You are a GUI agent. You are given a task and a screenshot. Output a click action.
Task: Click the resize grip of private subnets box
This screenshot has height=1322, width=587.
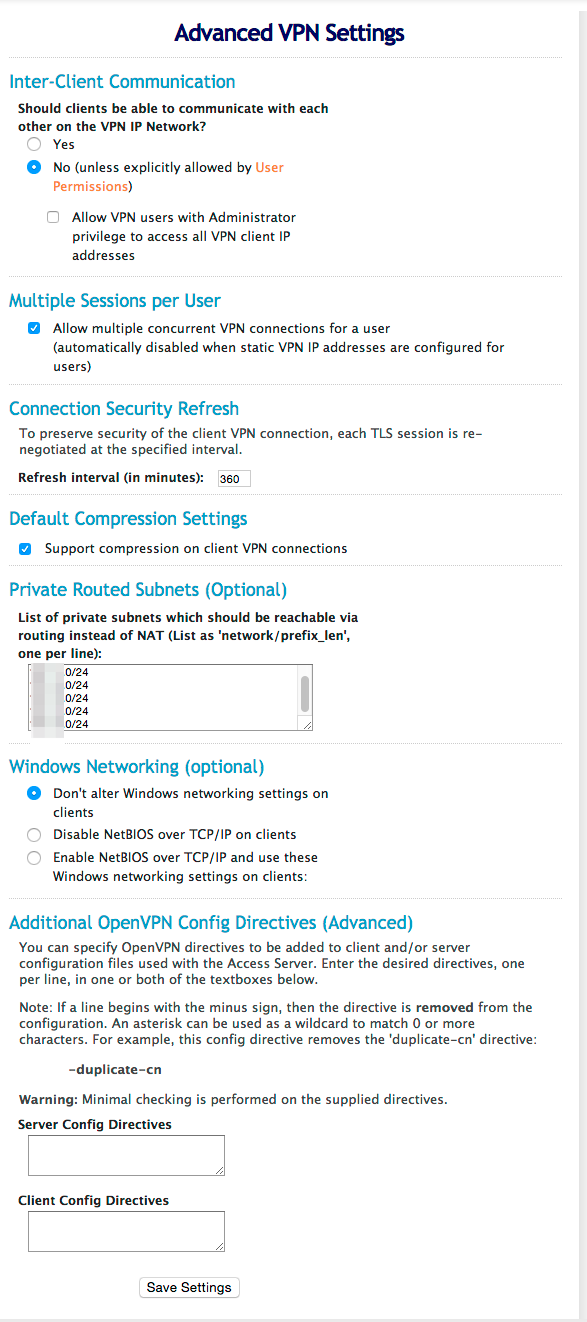306,725
